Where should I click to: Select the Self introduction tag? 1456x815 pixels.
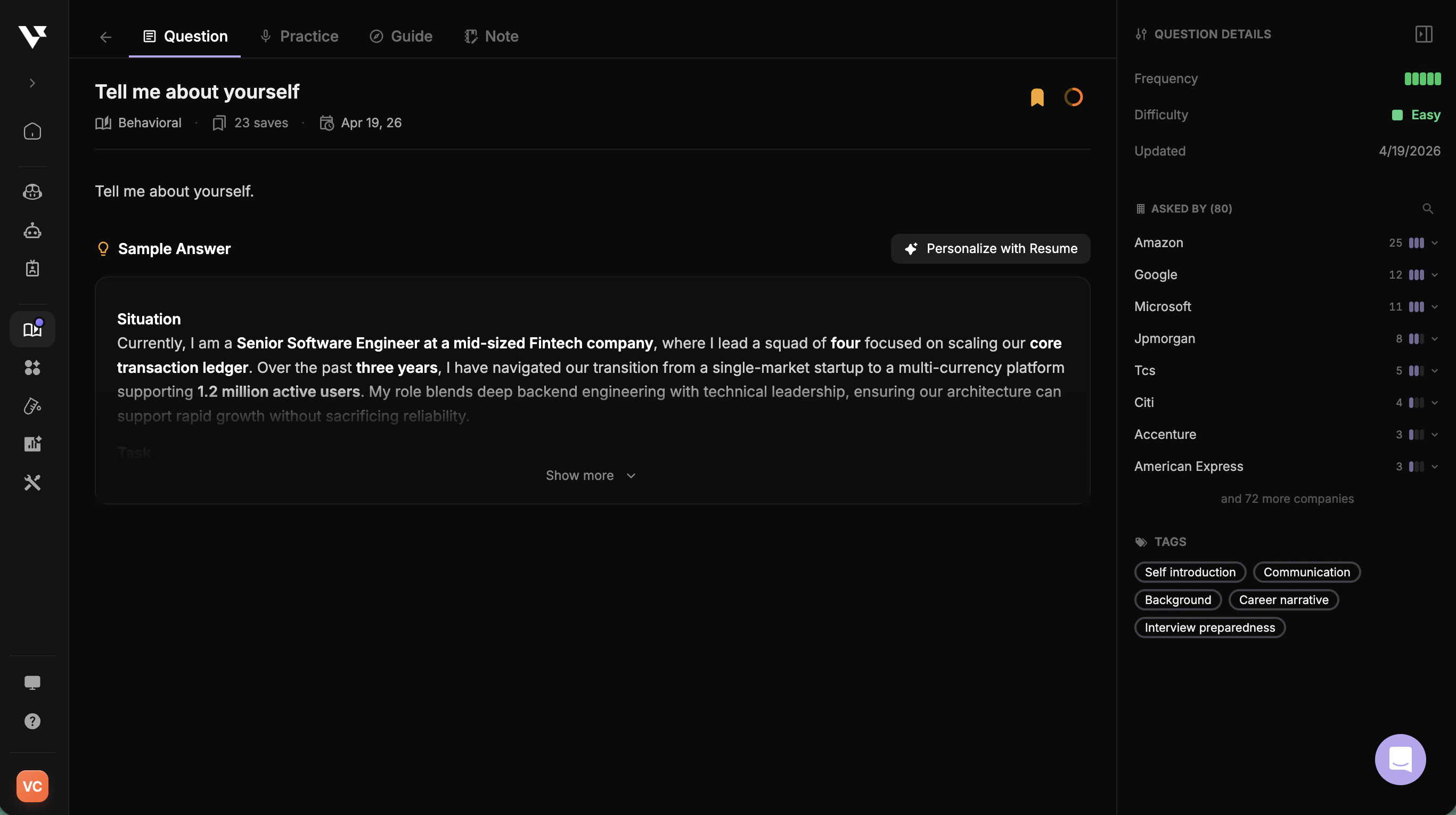1190,572
